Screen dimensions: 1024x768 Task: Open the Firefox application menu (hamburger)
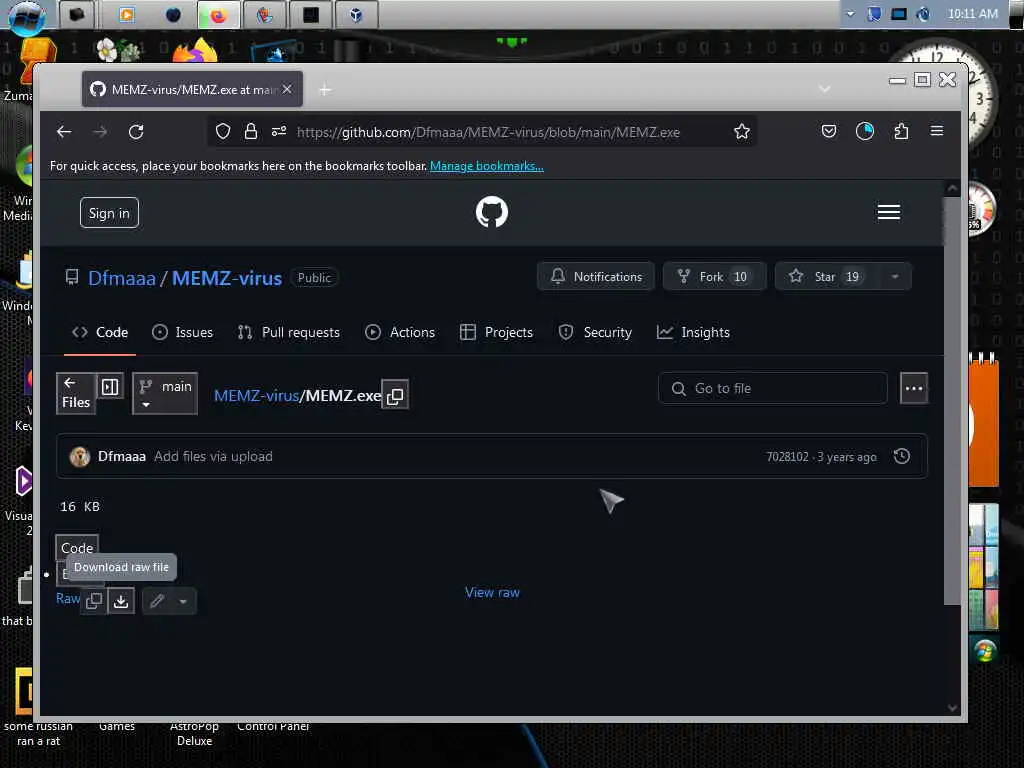pos(936,131)
